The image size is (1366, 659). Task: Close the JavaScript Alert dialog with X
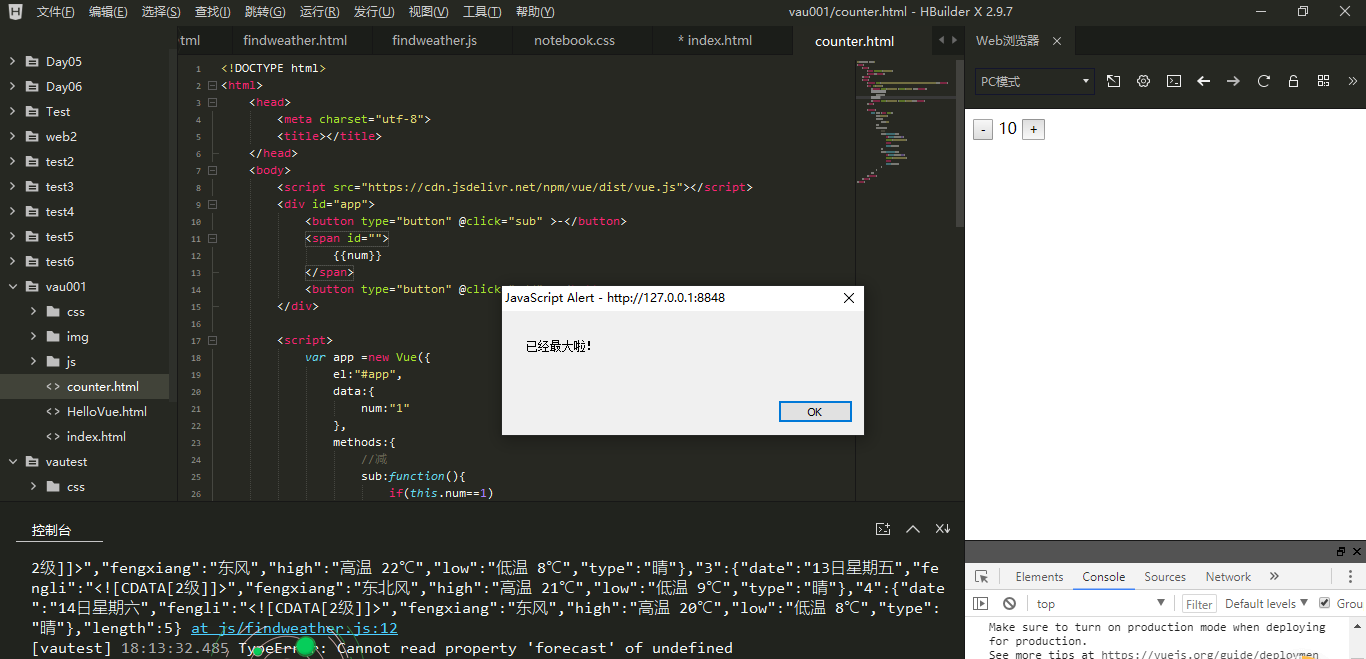point(849,298)
